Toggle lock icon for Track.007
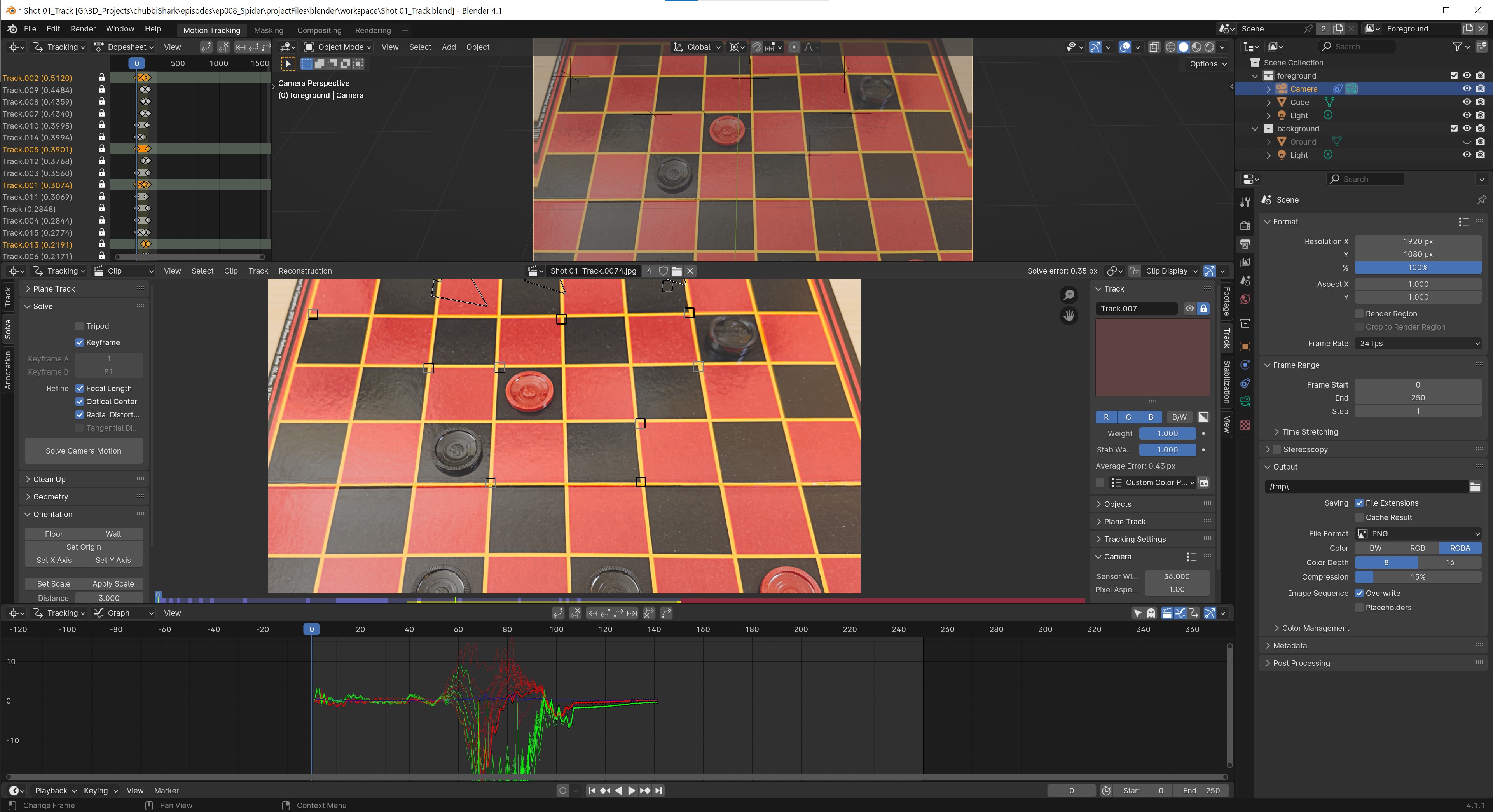This screenshot has height=812, width=1493. pyautogui.click(x=1203, y=308)
